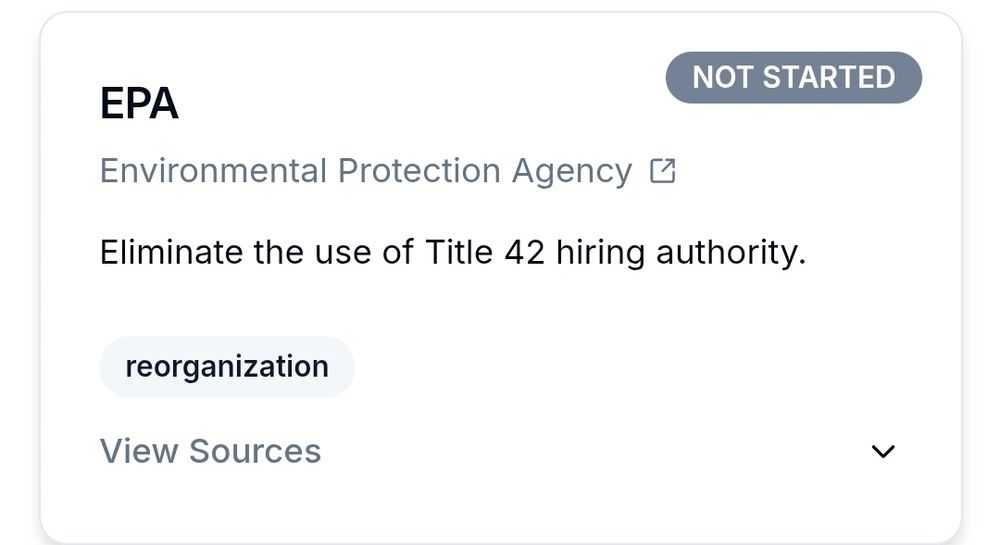Screen dimensions: 1000x545
Task: Click the word Sources in View Sources
Action: pos(255,451)
